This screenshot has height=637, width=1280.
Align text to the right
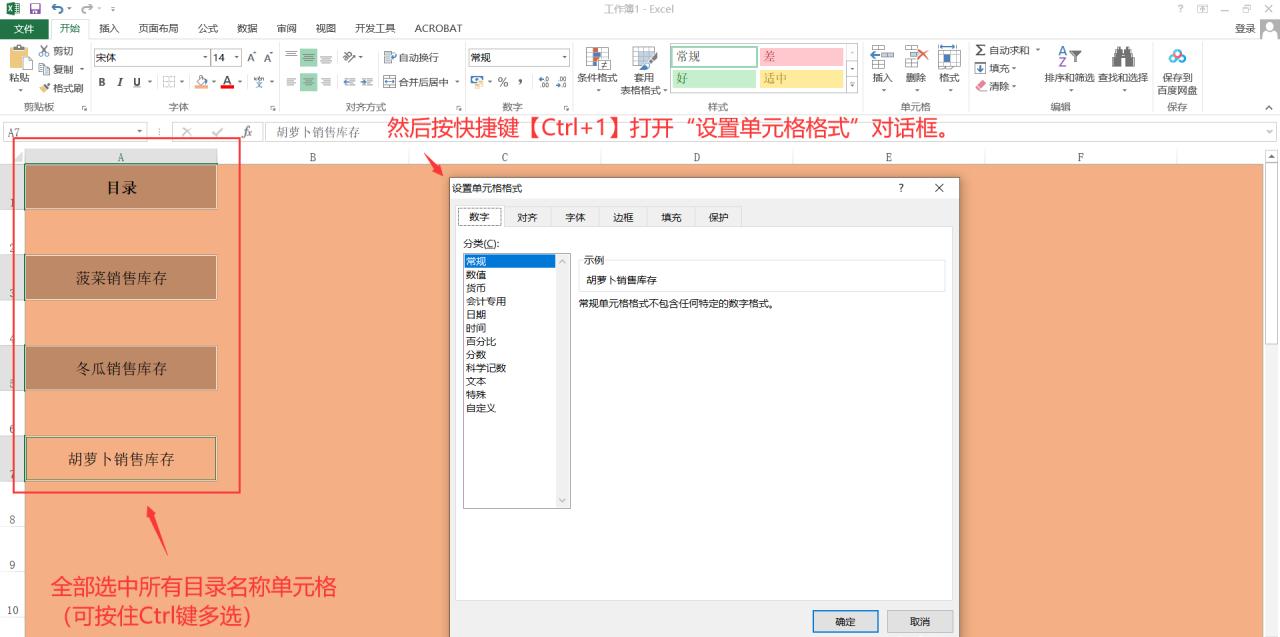tap(327, 82)
